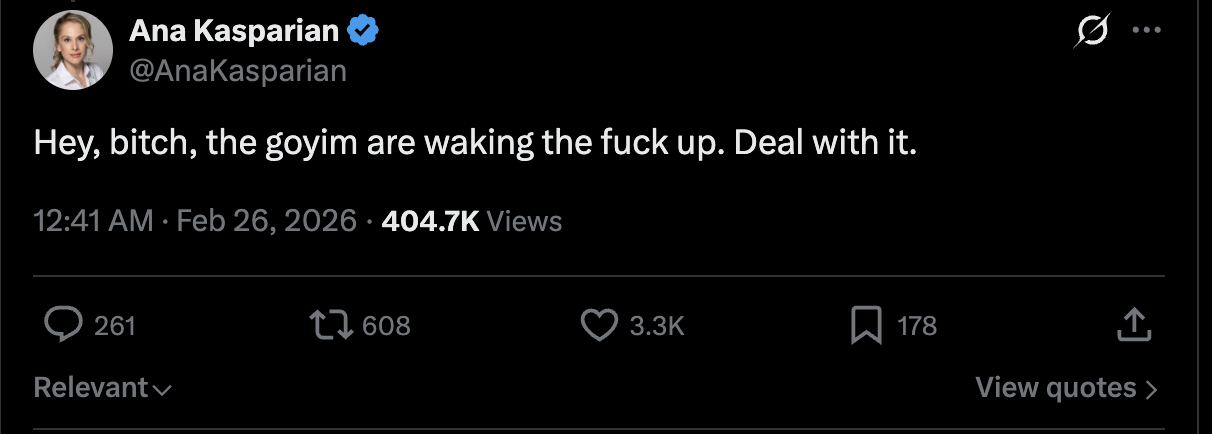The image size is (1212, 434).
Task: Click the reply speech bubble icon
Action: (x=65, y=324)
